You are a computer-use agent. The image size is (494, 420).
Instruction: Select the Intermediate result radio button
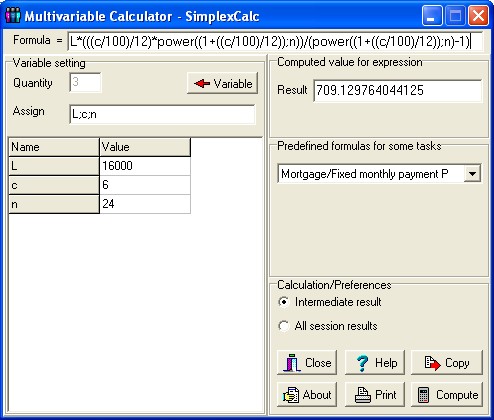(x=284, y=302)
